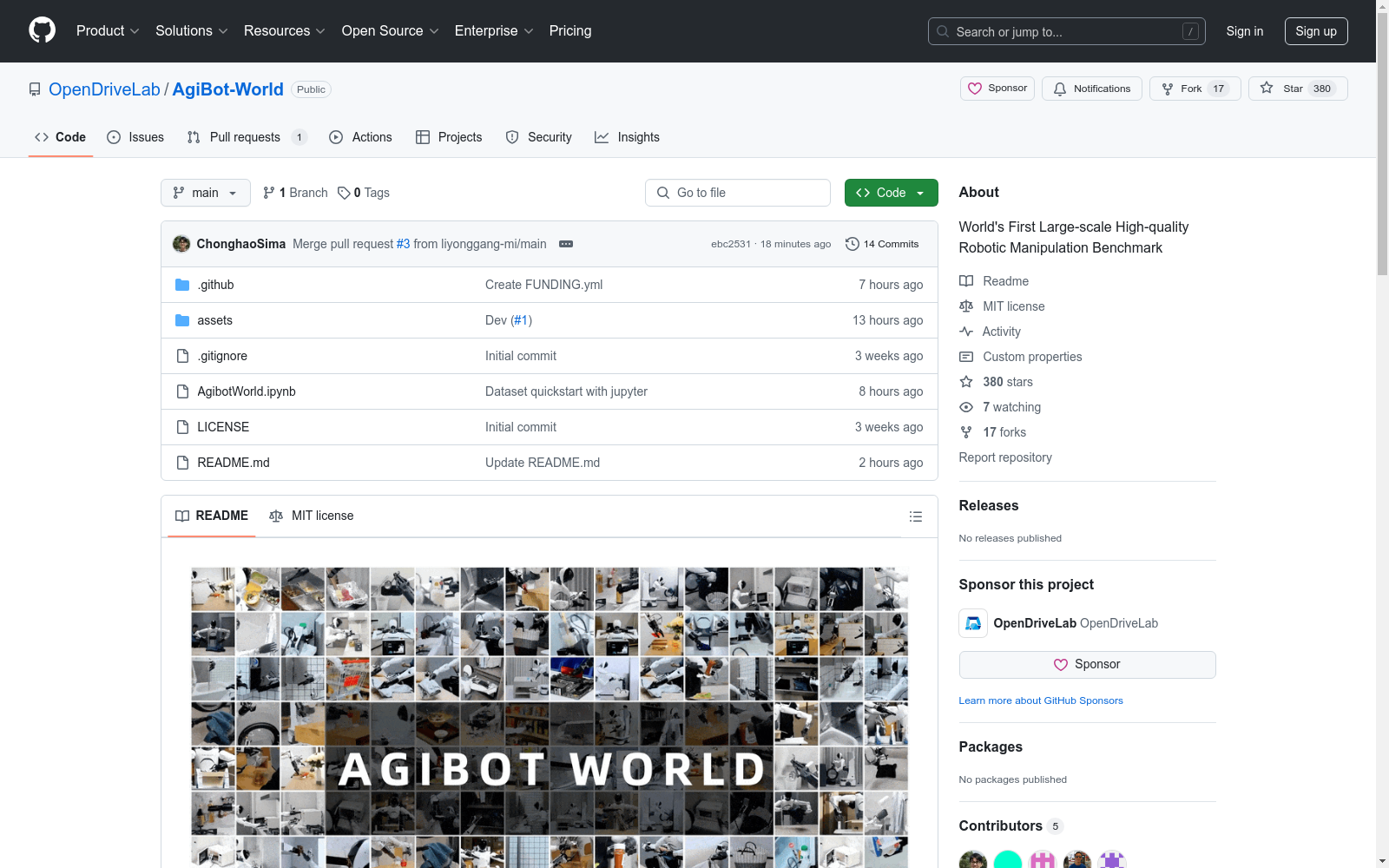Click the branch icon near 1 Branch
The image size is (1389, 868).
click(x=269, y=193)
